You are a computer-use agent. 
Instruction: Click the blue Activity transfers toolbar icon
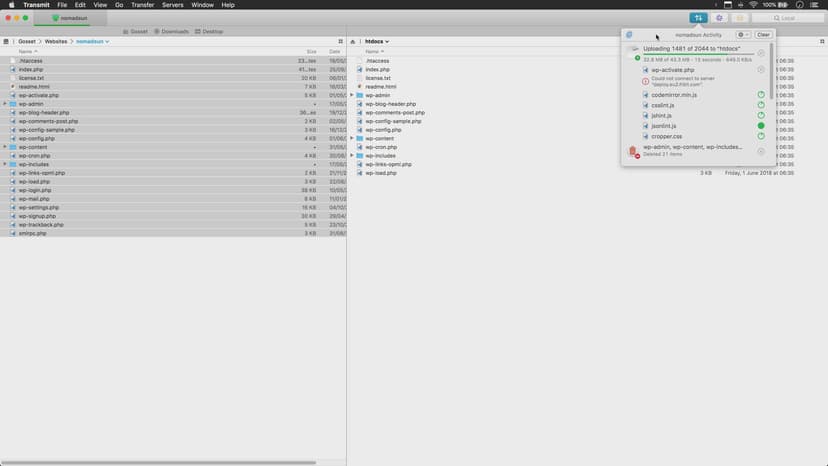[697, 18]
